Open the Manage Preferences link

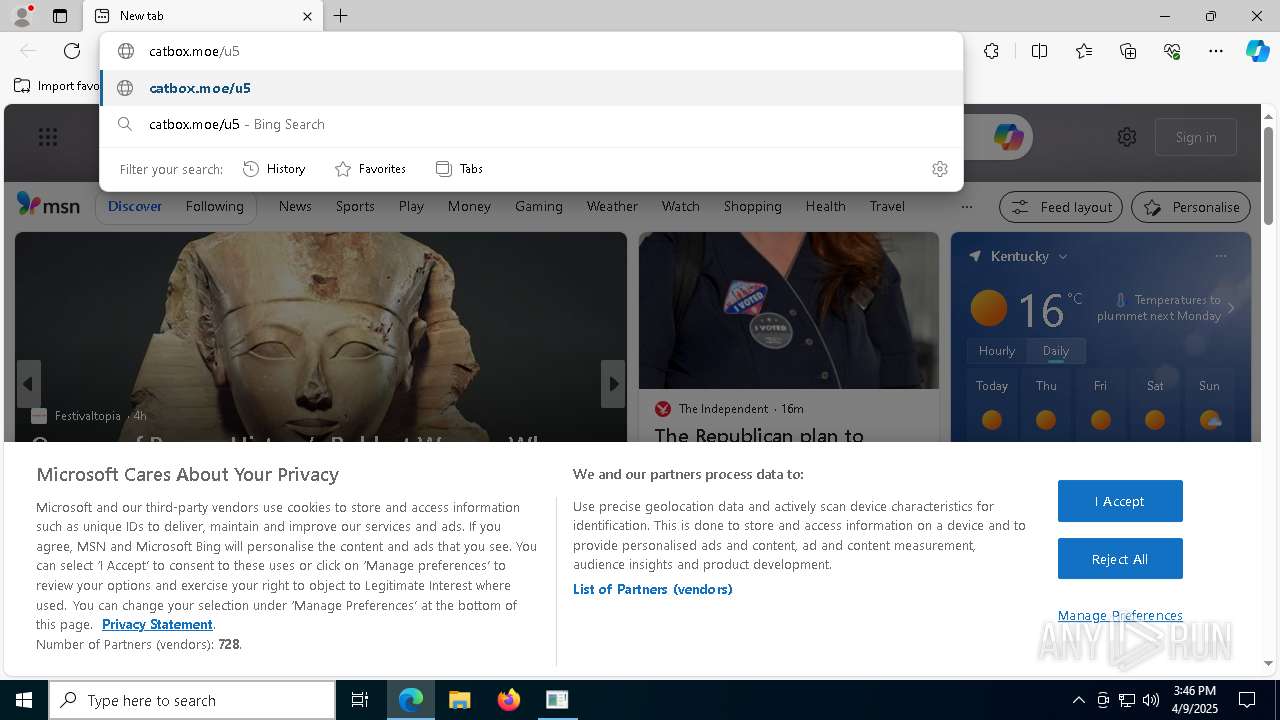click(x=1120, y=615)
